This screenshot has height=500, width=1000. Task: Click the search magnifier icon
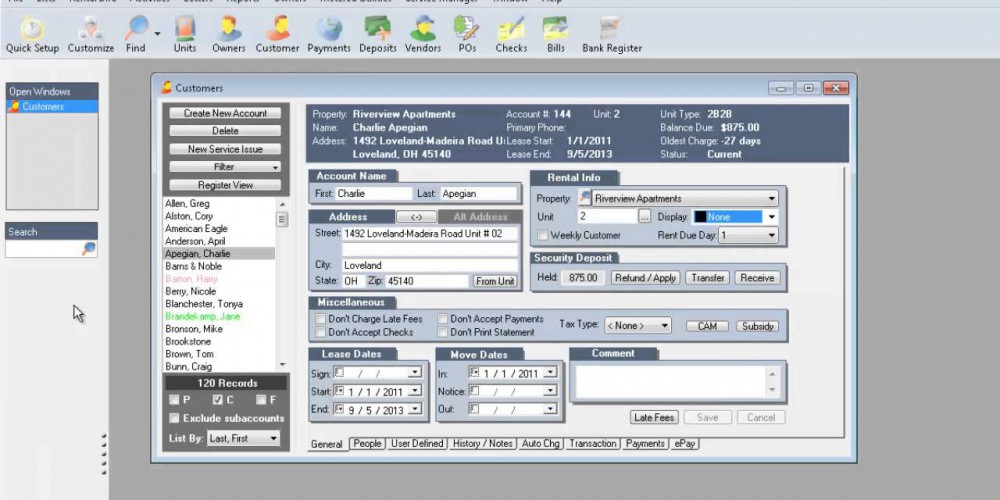click(x=89, y=249)
